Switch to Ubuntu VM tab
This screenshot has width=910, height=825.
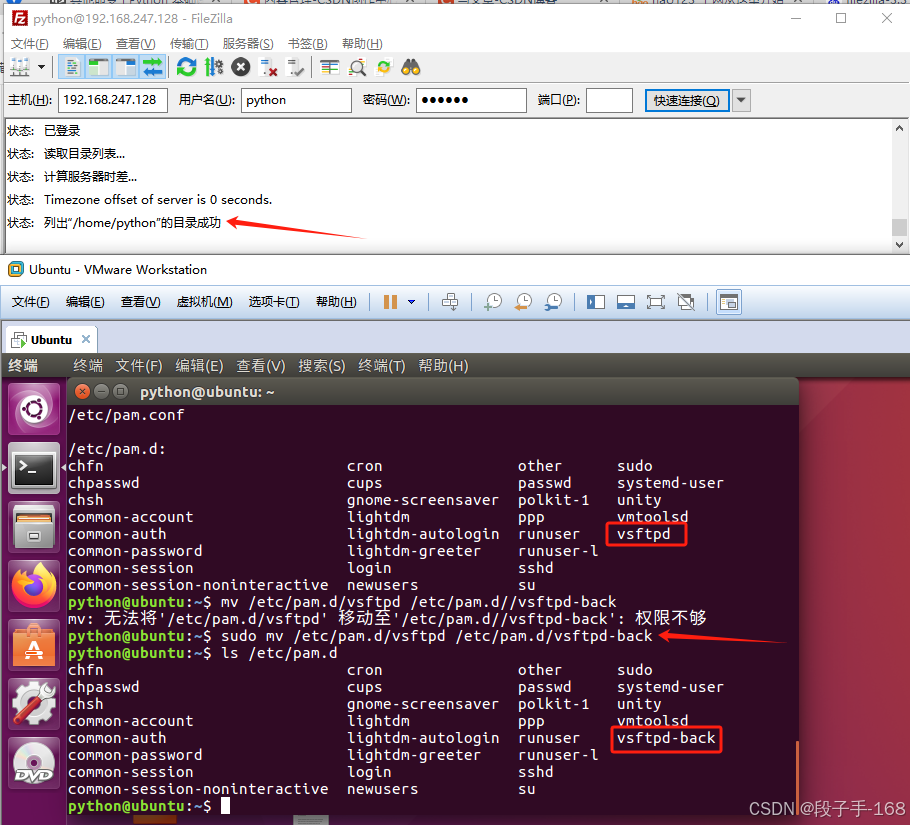click(x=51, y=340)
